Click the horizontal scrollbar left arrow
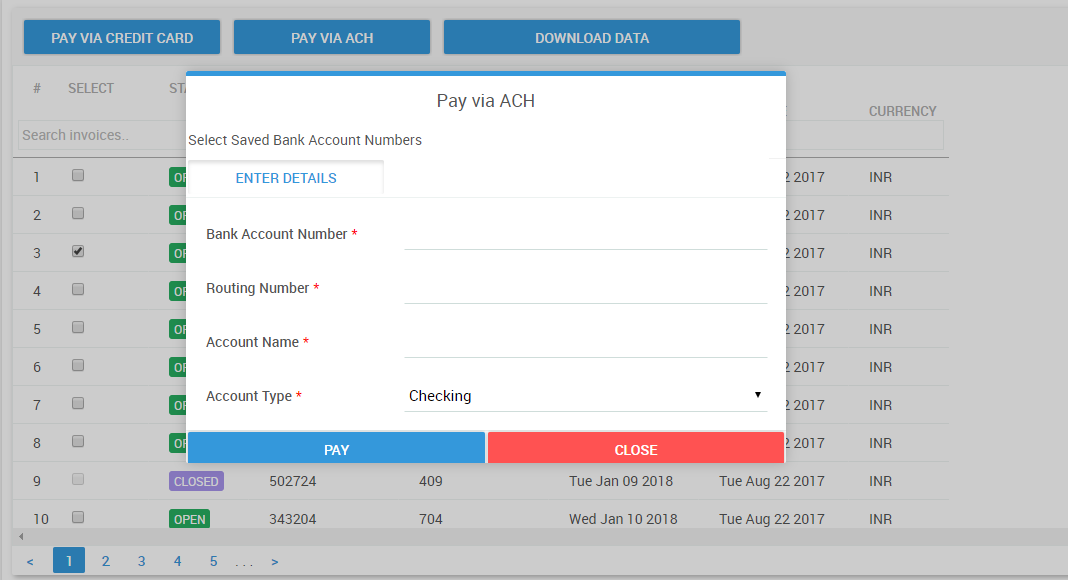1068x580 pixels. [x=21, y=537]
